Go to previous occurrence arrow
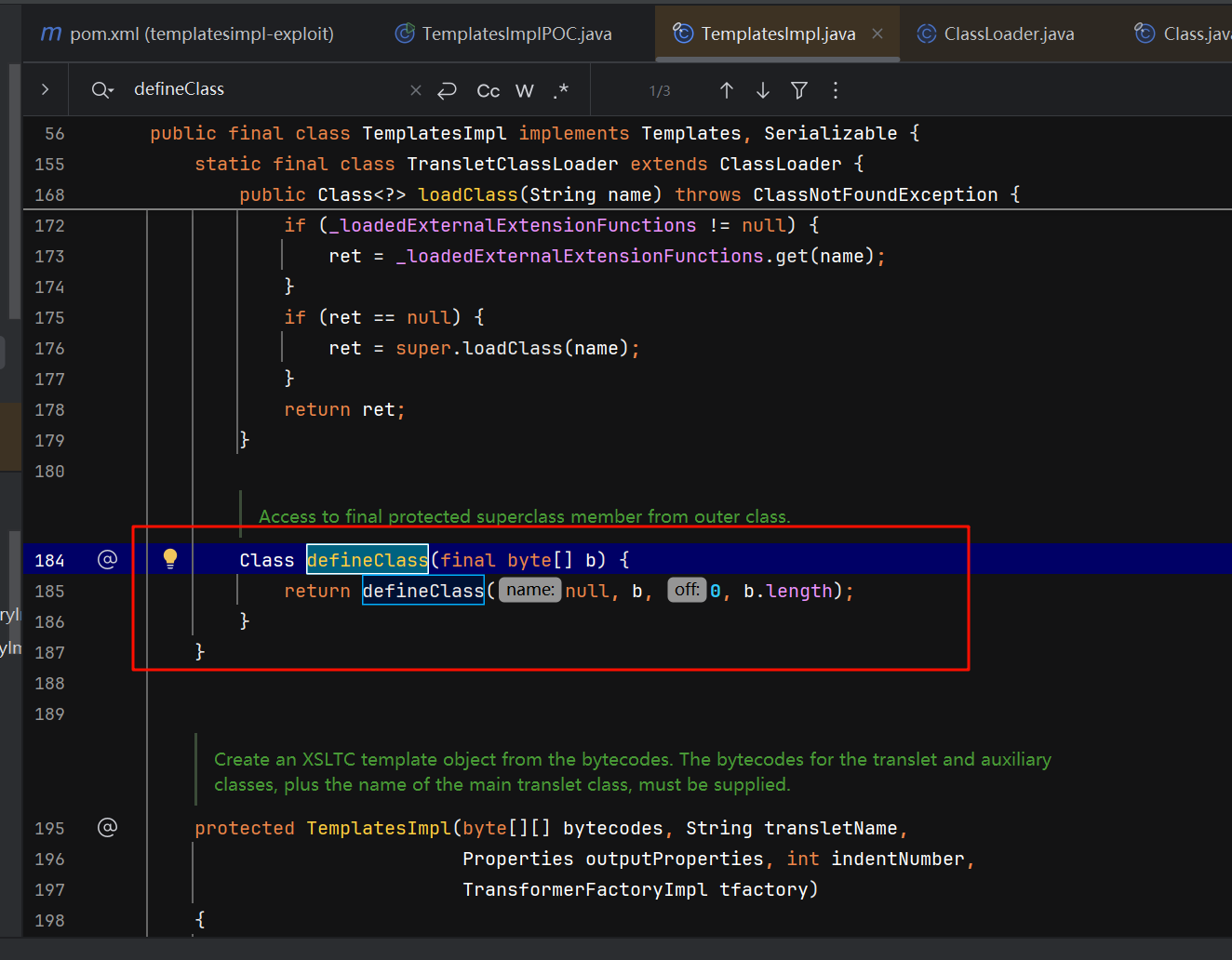 coord(727,90)
